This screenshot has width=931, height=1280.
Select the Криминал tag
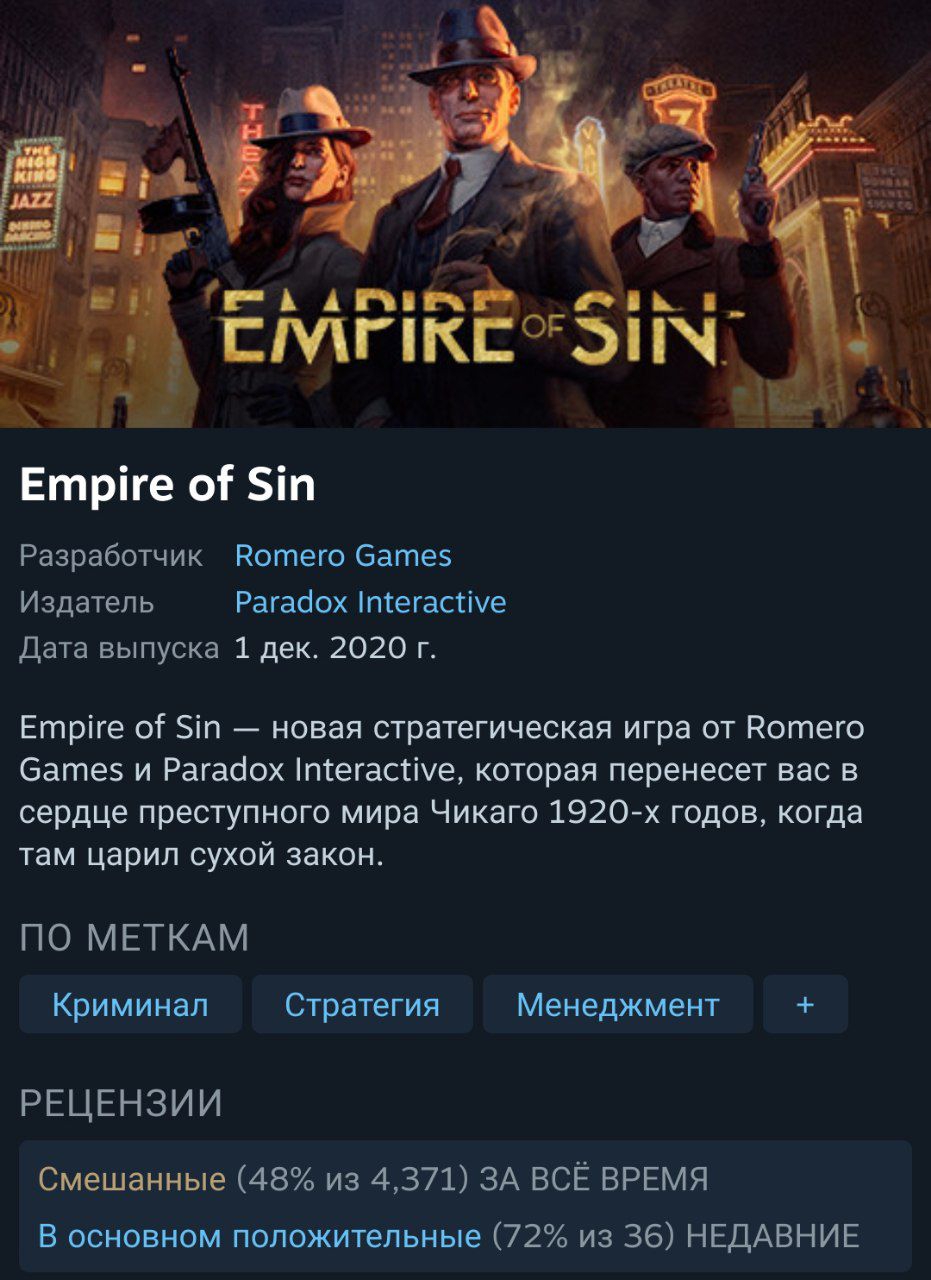click(130, 1004)
